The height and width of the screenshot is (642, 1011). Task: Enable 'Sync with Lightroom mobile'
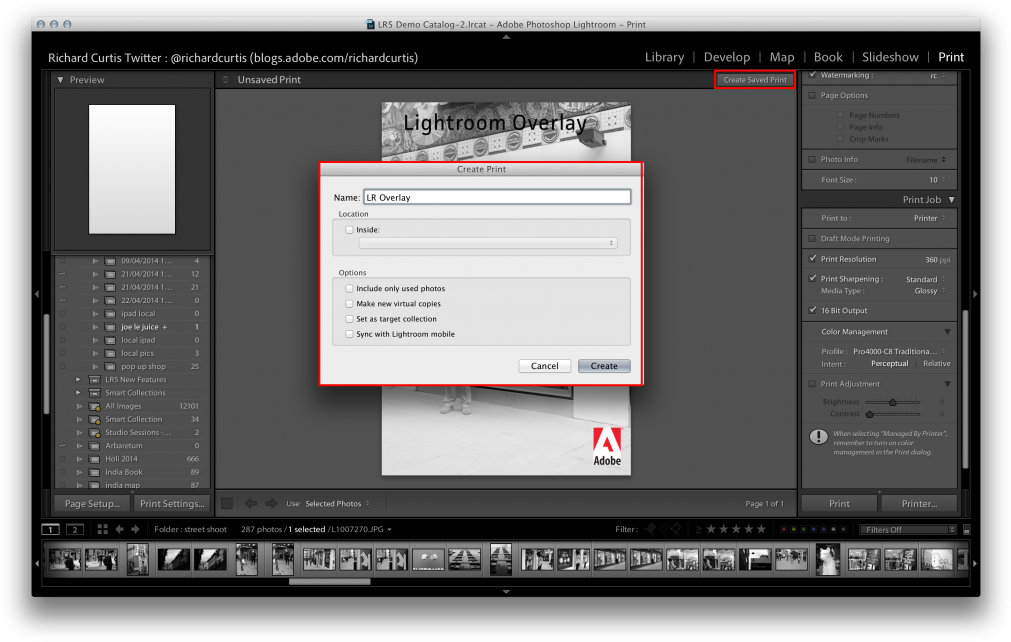click(x=349, y=334)
